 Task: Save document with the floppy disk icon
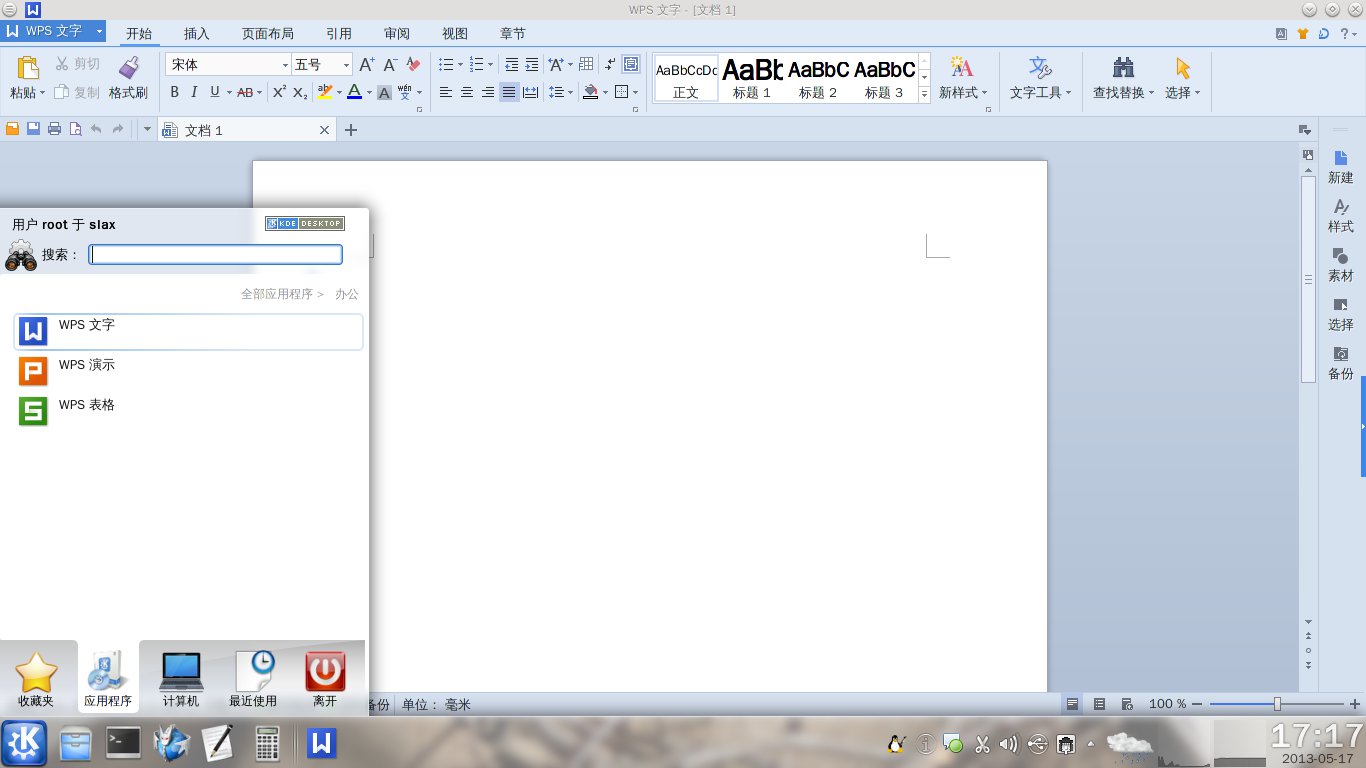click(x=33, y=129)
